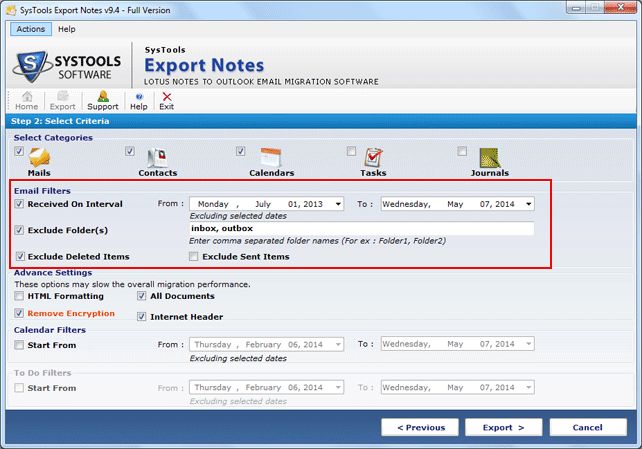Uncheck the Mails category checkbox
This screenshot has height=449, width=642.
(x=19, y=151)
